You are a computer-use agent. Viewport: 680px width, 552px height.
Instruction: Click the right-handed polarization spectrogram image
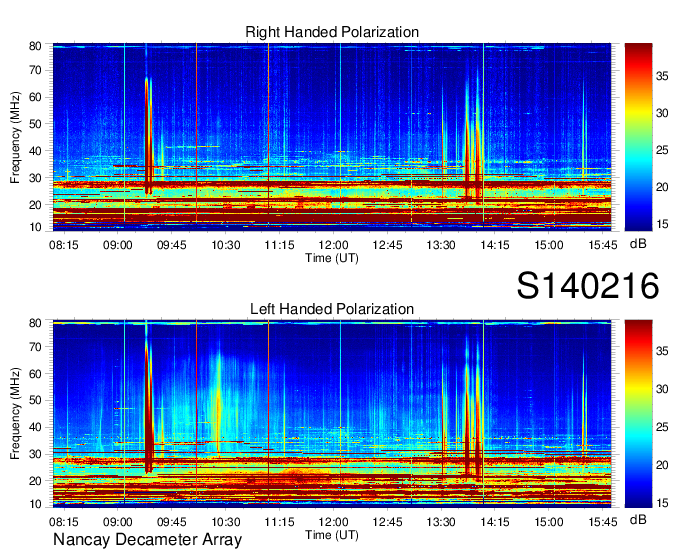tap(332, 137)
